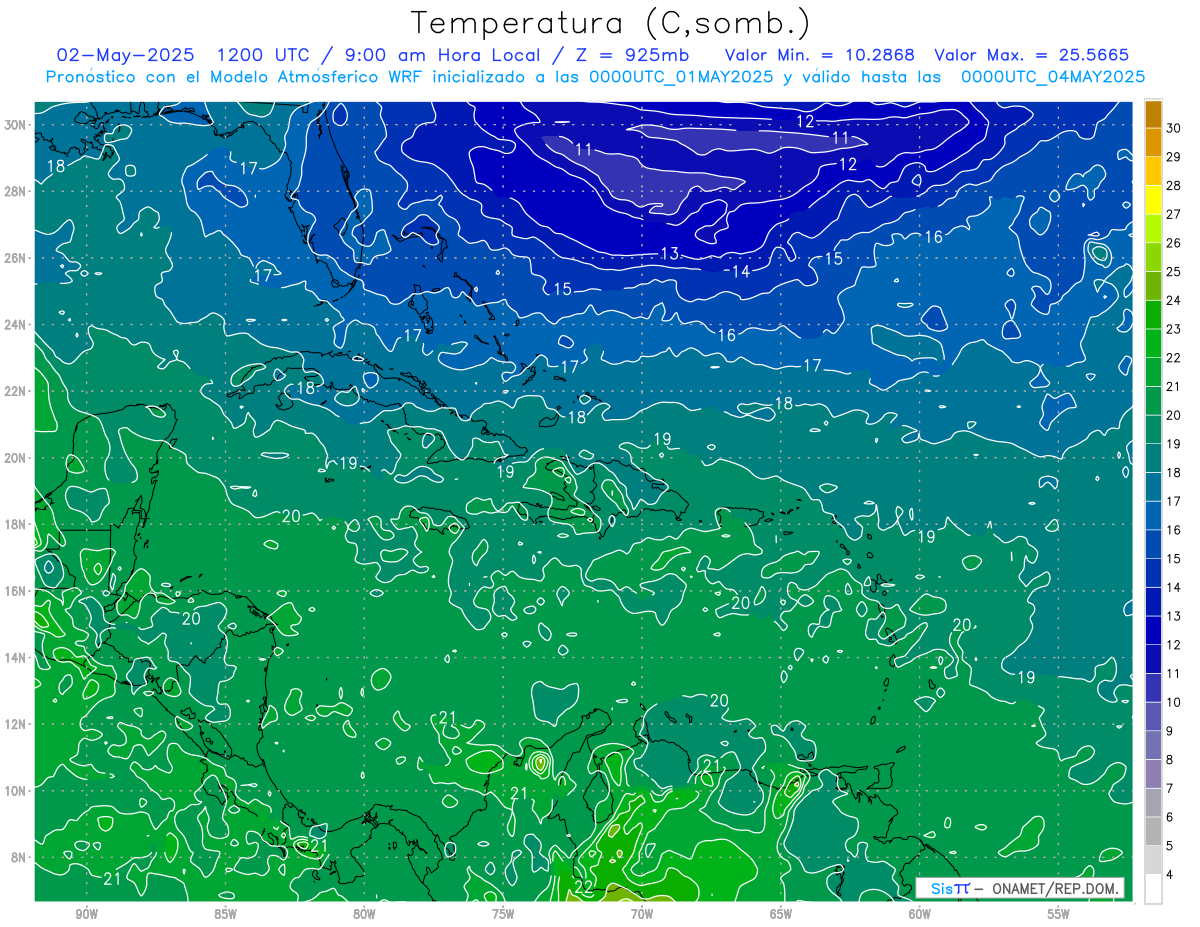
Task: Click the 55W longitude axis label
Action: point(1059,914)
